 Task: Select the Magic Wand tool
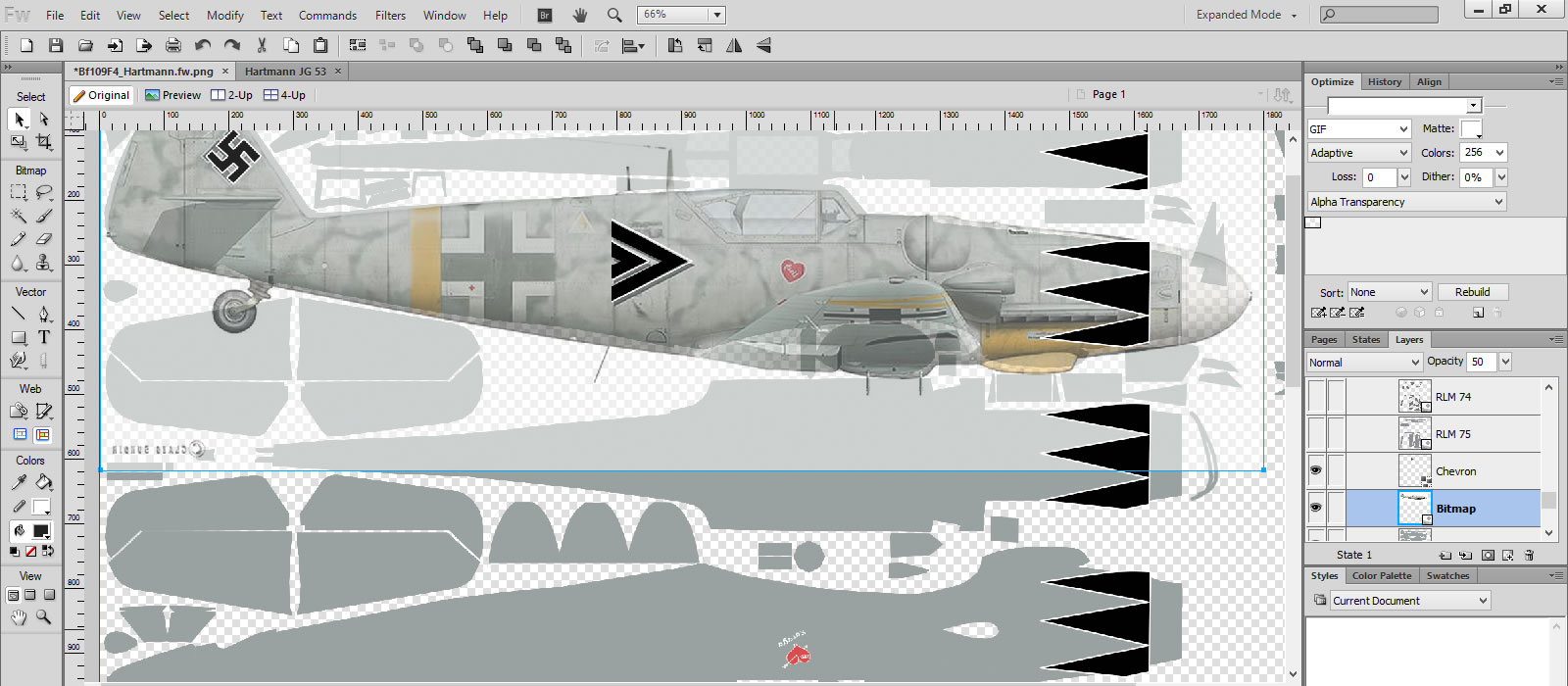[x=19, y=216]
